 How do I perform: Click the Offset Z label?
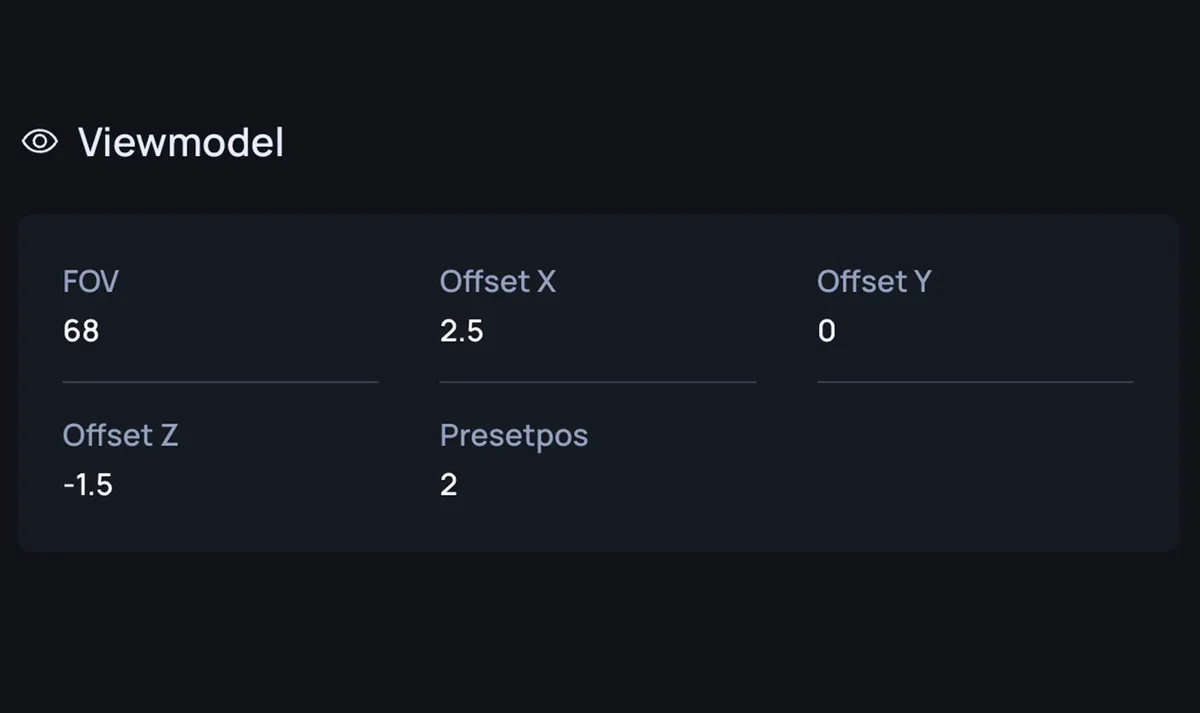pyautogui.click(x=120, y=435)
